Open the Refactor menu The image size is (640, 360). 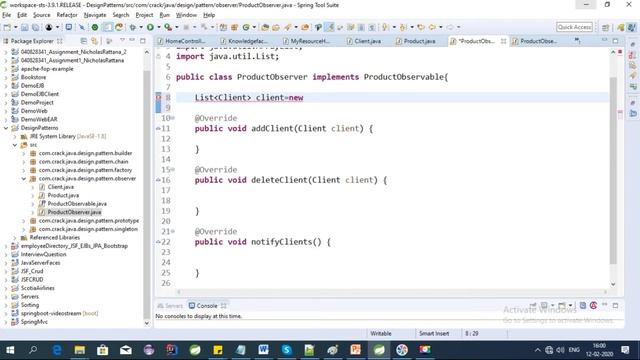point(67,15)
